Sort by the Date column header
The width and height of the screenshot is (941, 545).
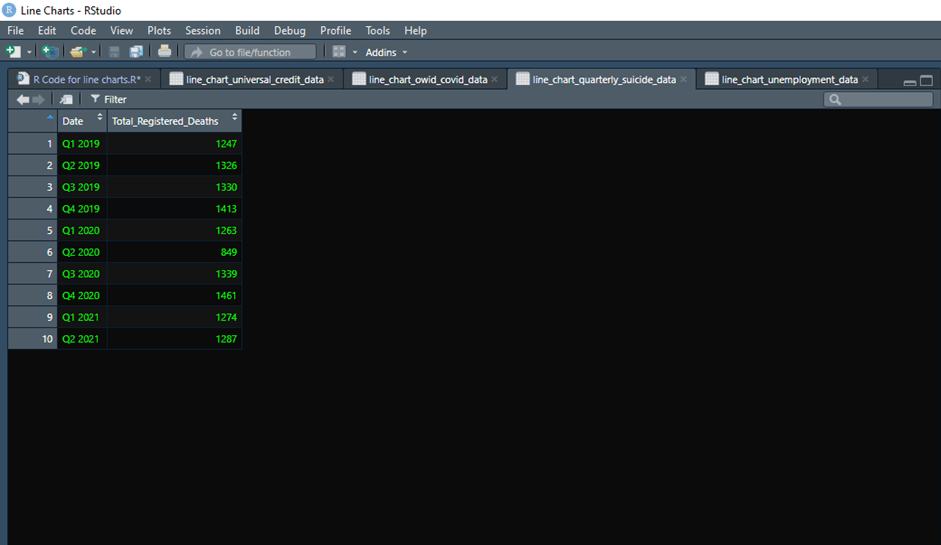coord(82,121)
